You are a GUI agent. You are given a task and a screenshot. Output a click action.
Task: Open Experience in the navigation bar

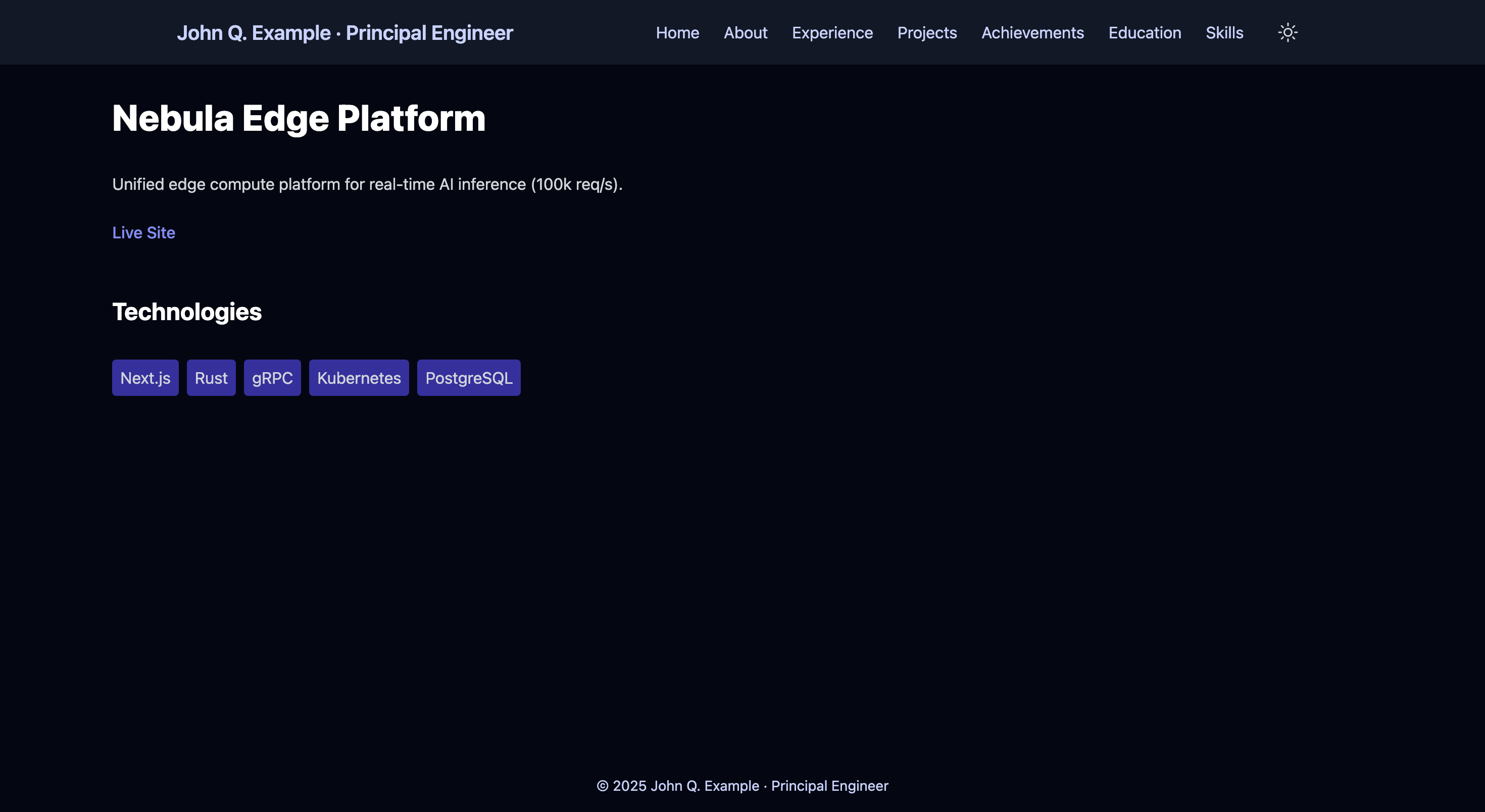(832, 33)
